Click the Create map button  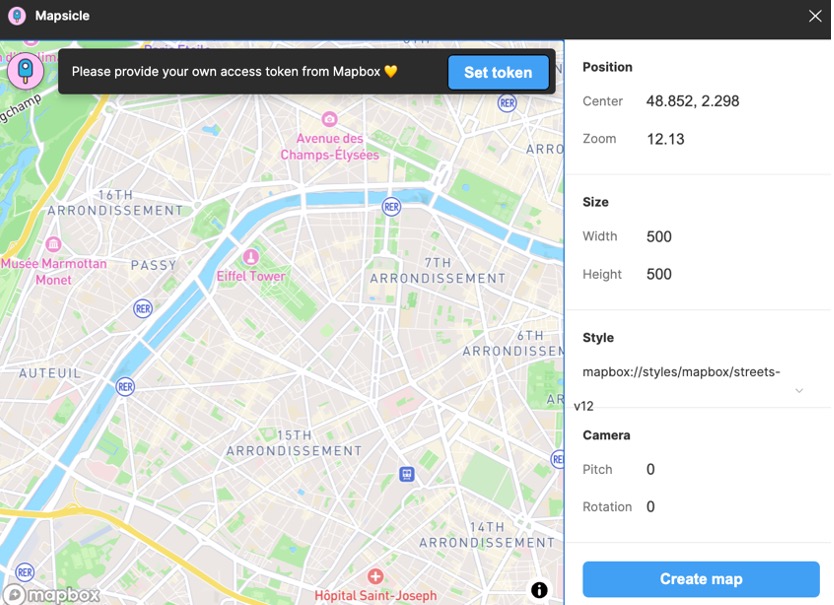click(700, 579)
